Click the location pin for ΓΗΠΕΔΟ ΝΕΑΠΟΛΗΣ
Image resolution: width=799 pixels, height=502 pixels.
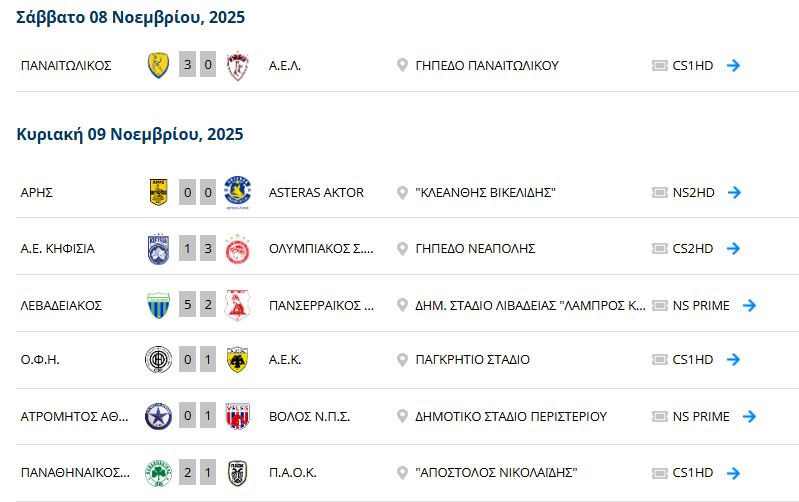tap(402, 249)
